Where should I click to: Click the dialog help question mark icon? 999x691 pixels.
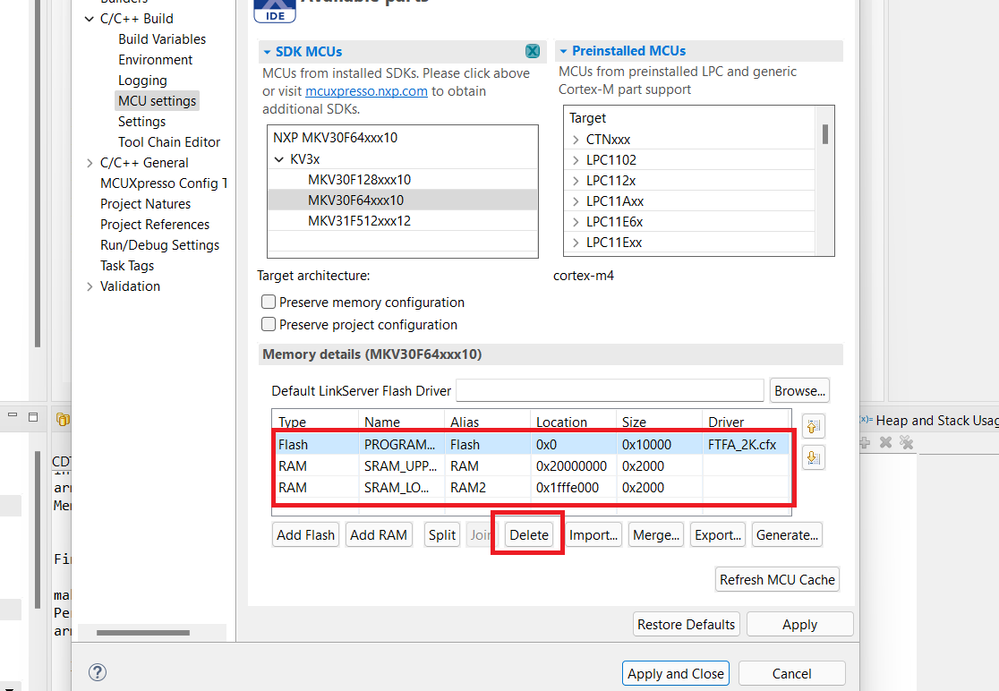click(x=97, y=673)
